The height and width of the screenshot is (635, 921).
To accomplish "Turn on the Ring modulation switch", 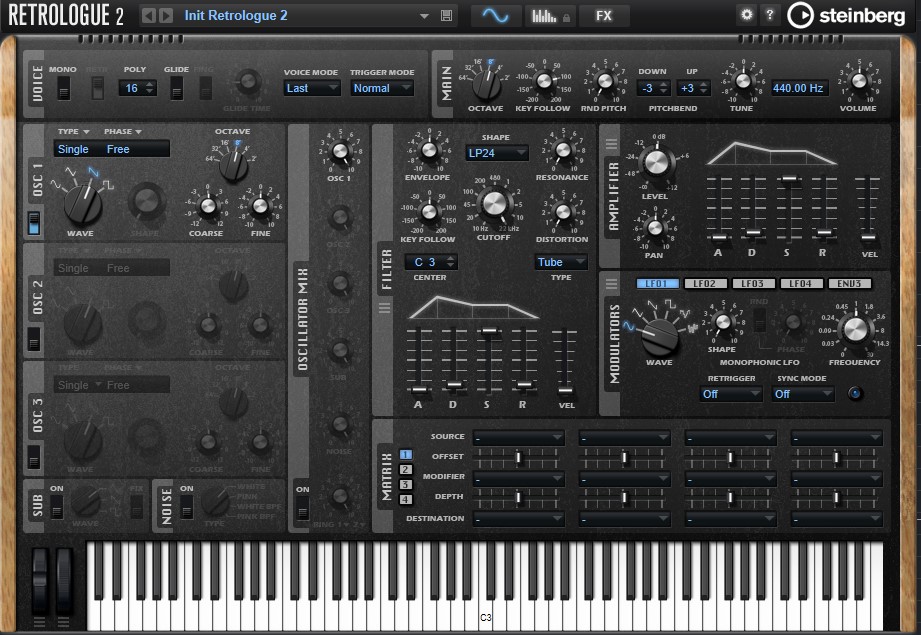I will click(302, 508).
